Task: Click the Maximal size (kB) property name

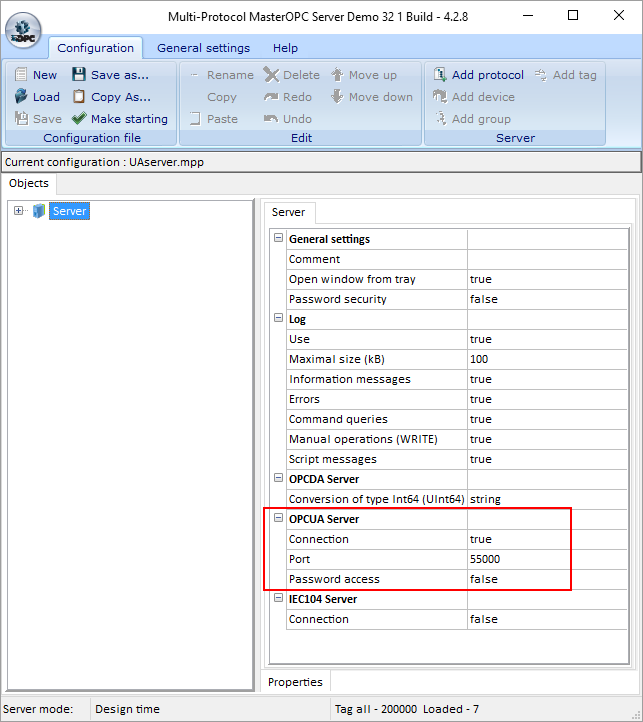Action: [x=337, y=359]
